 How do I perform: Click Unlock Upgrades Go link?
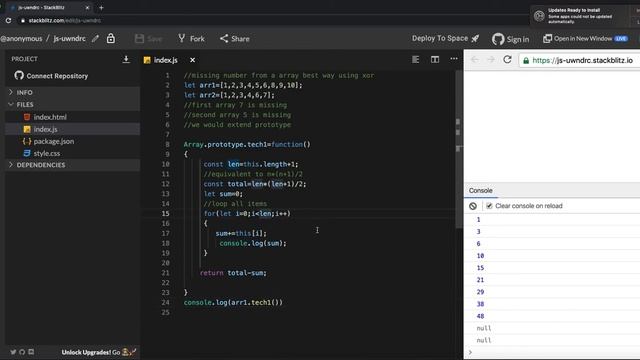point(99,352)
